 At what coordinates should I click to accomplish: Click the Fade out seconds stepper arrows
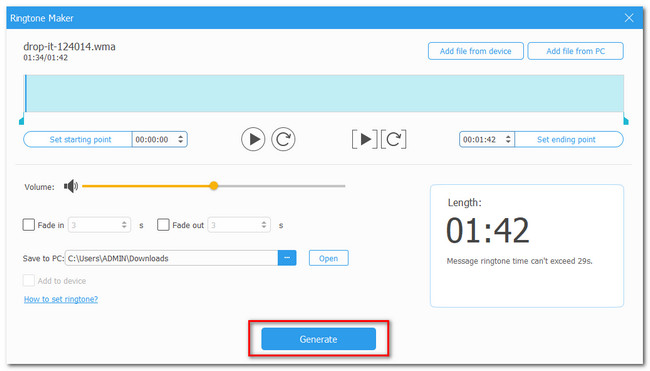(264, 225)
